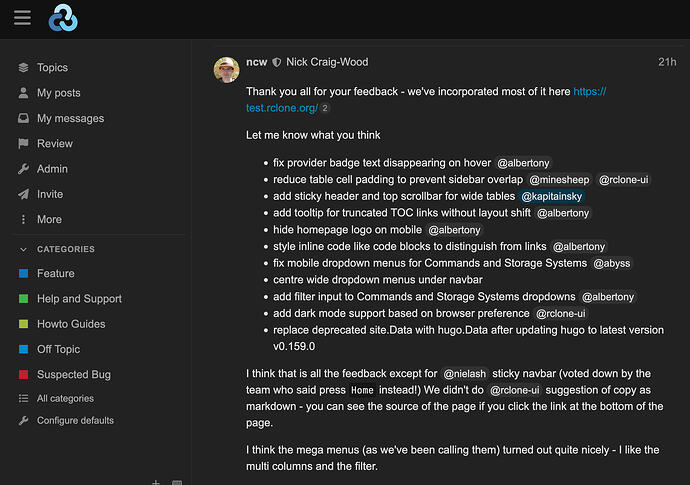Image resolution: width=690 pixels, height=485 pixels.
Task: Open the test.rclone.org link
Action: [x=282, y=108]
